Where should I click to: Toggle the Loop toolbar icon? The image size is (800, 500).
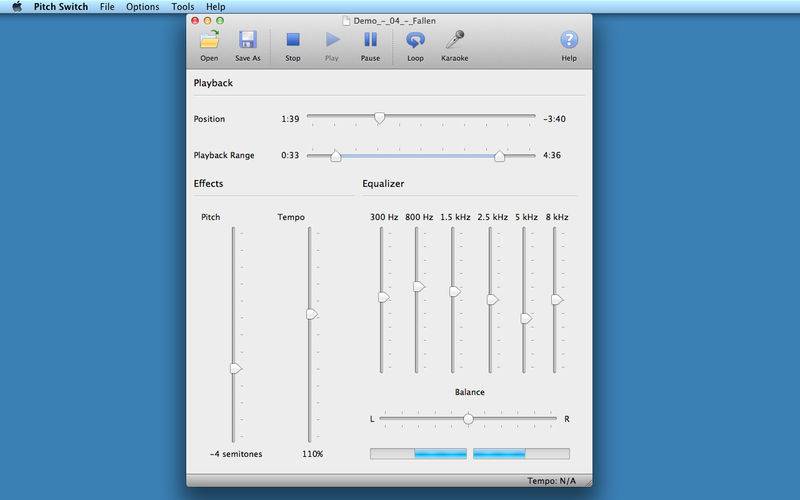(x=415, y=40)
